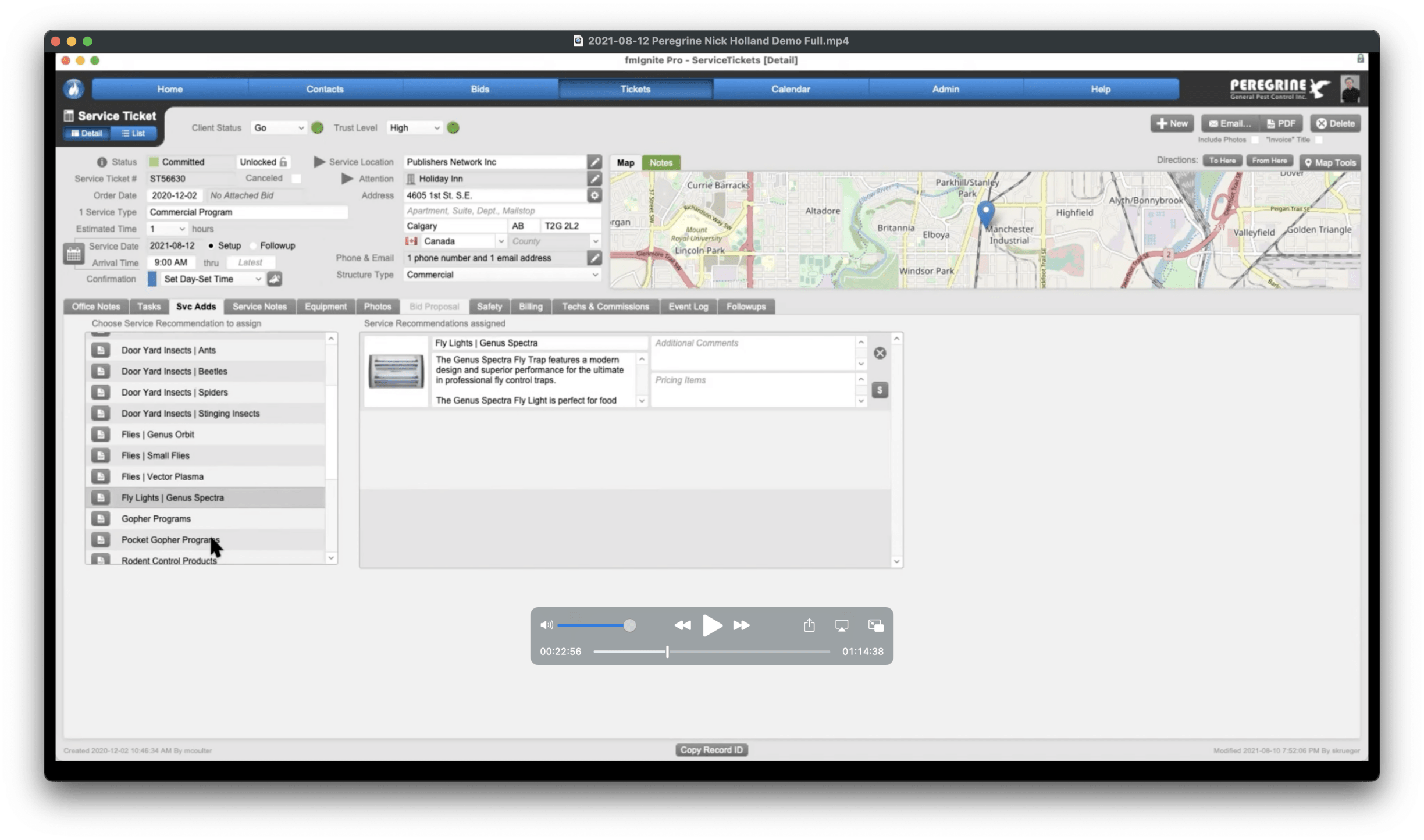1424x840 pixels.
Task: Click the PDF button
Action: pos(1280,123)
